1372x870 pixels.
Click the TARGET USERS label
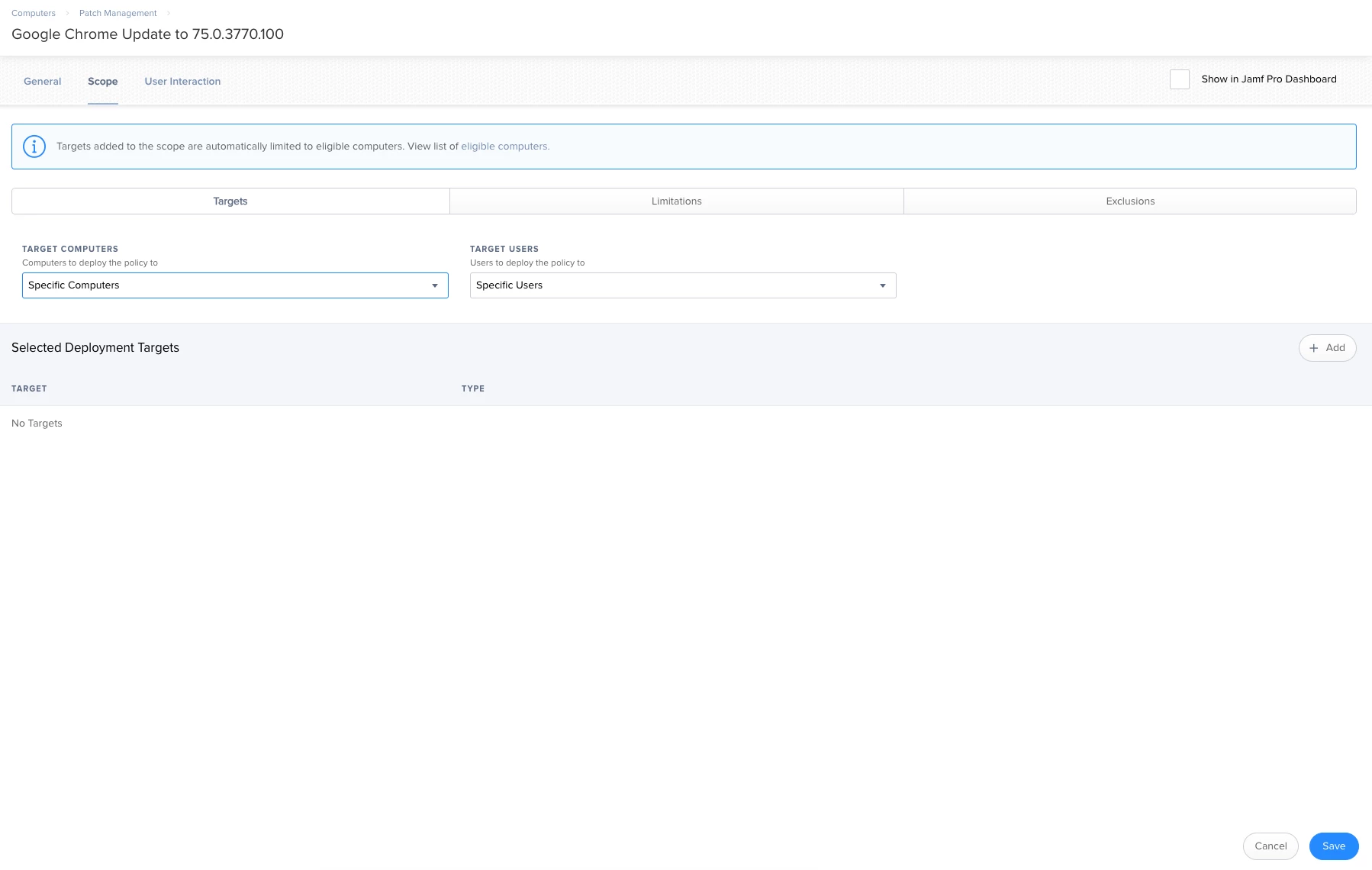pyautogui.click(x=504, y=250)
